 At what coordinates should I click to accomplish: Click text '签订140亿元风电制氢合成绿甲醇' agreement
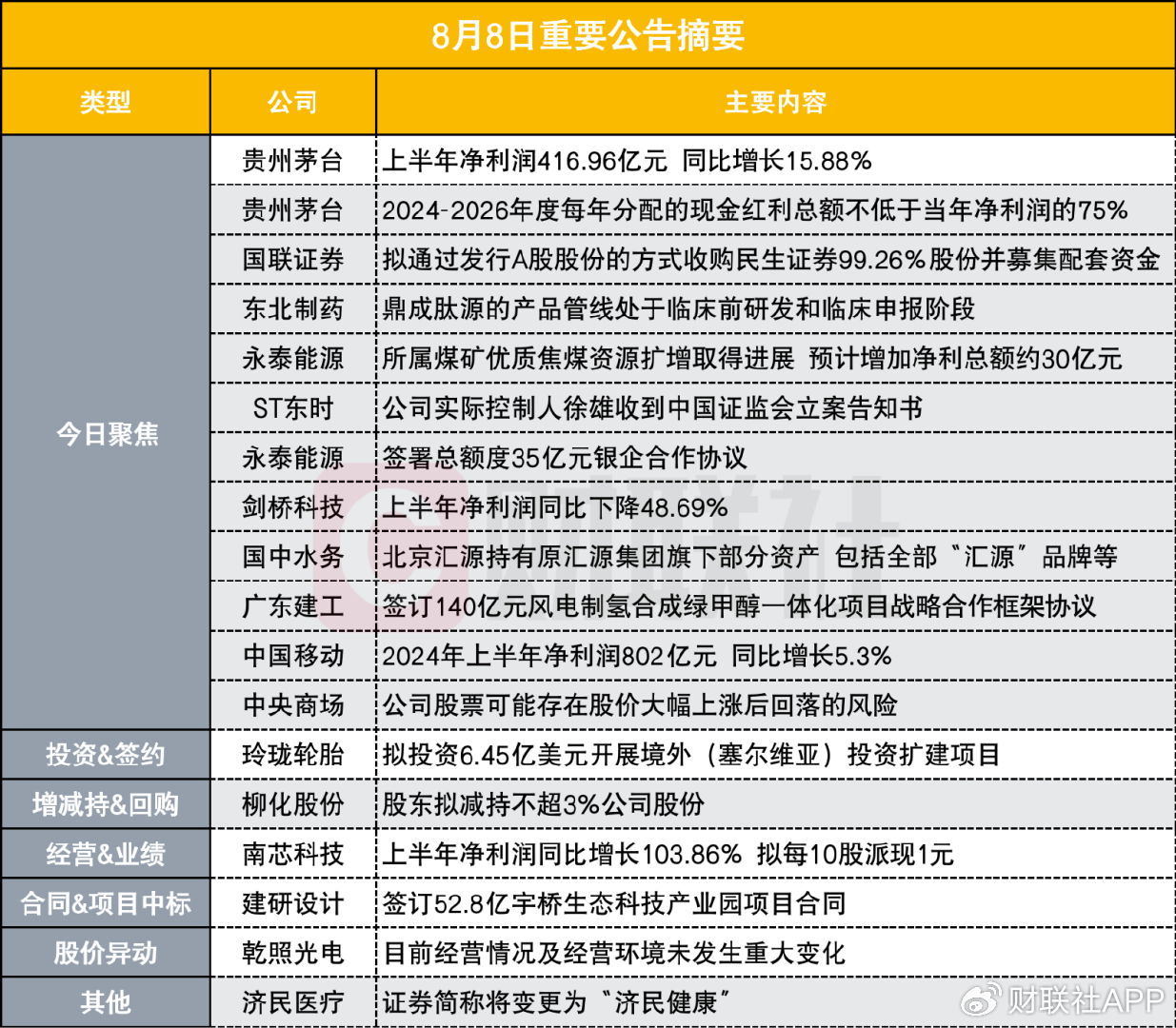click(x=740, y=606)
